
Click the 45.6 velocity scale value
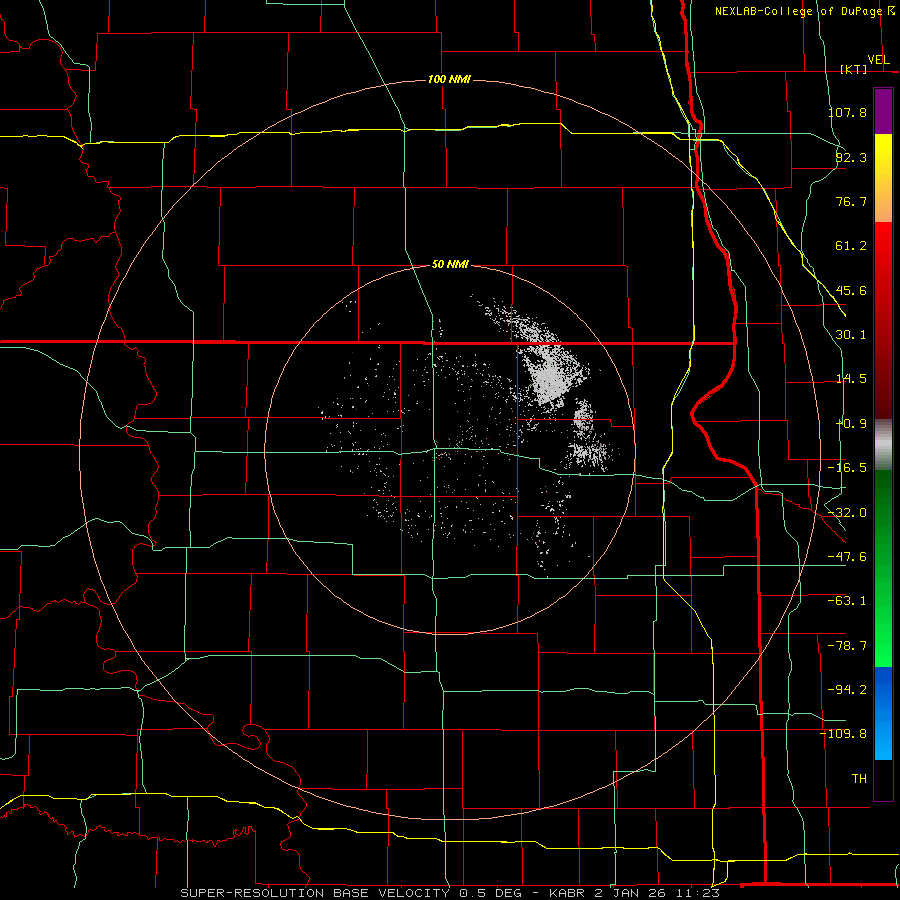pos(851,290)
